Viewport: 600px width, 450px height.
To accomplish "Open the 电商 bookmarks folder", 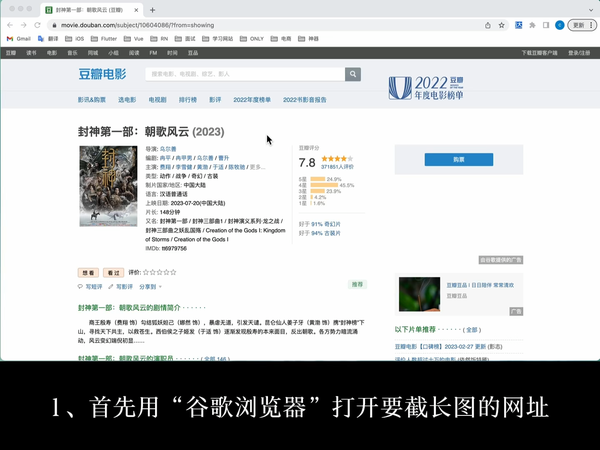I will point(281,39).
